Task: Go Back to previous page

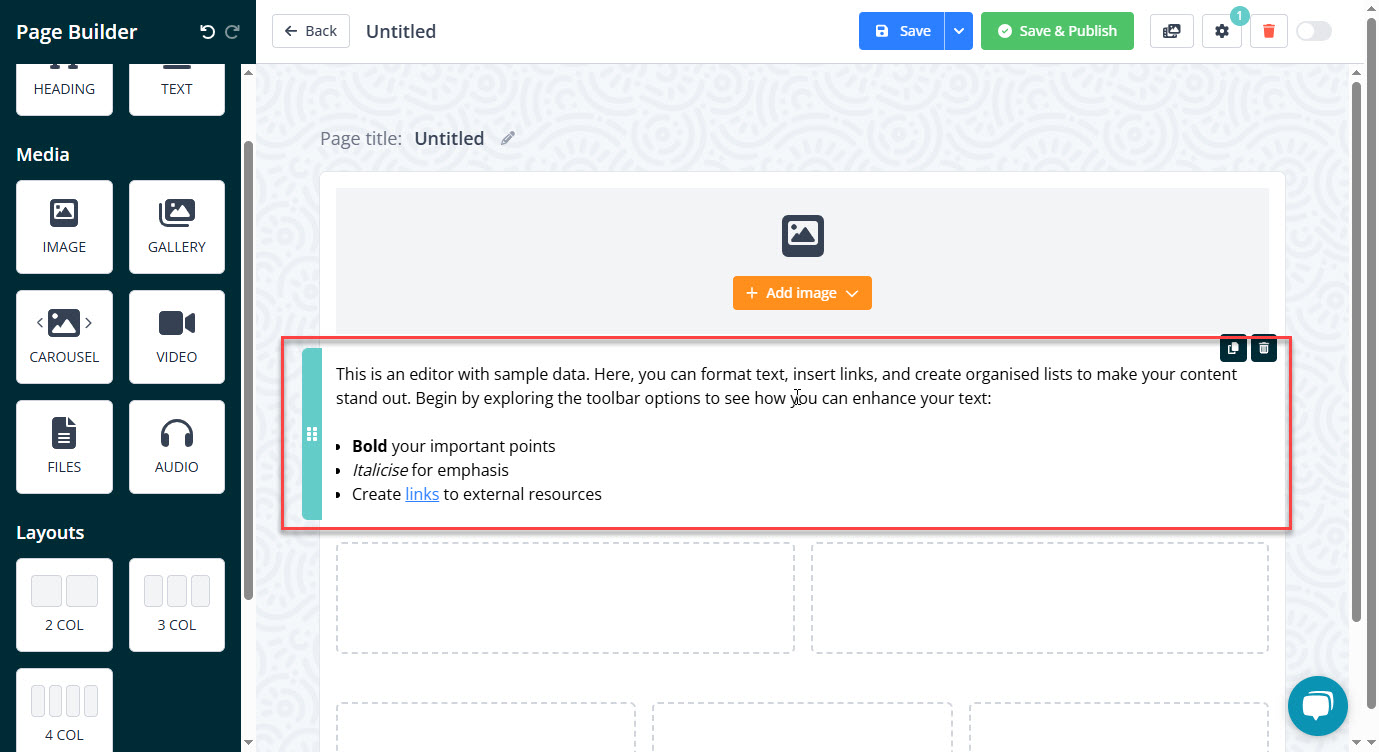Action: click(310, 31)
